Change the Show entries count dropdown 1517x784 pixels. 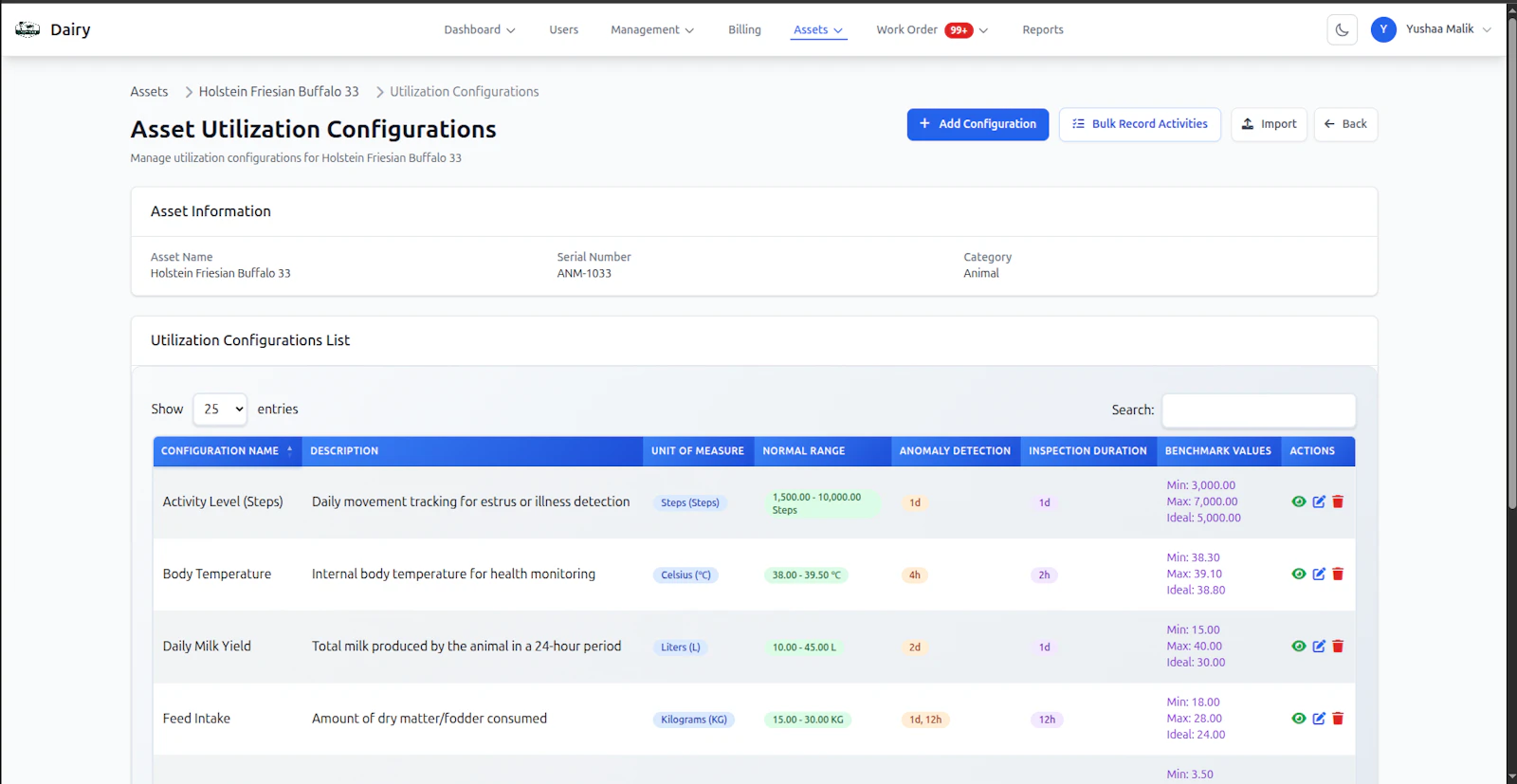[x=220, y=410]
